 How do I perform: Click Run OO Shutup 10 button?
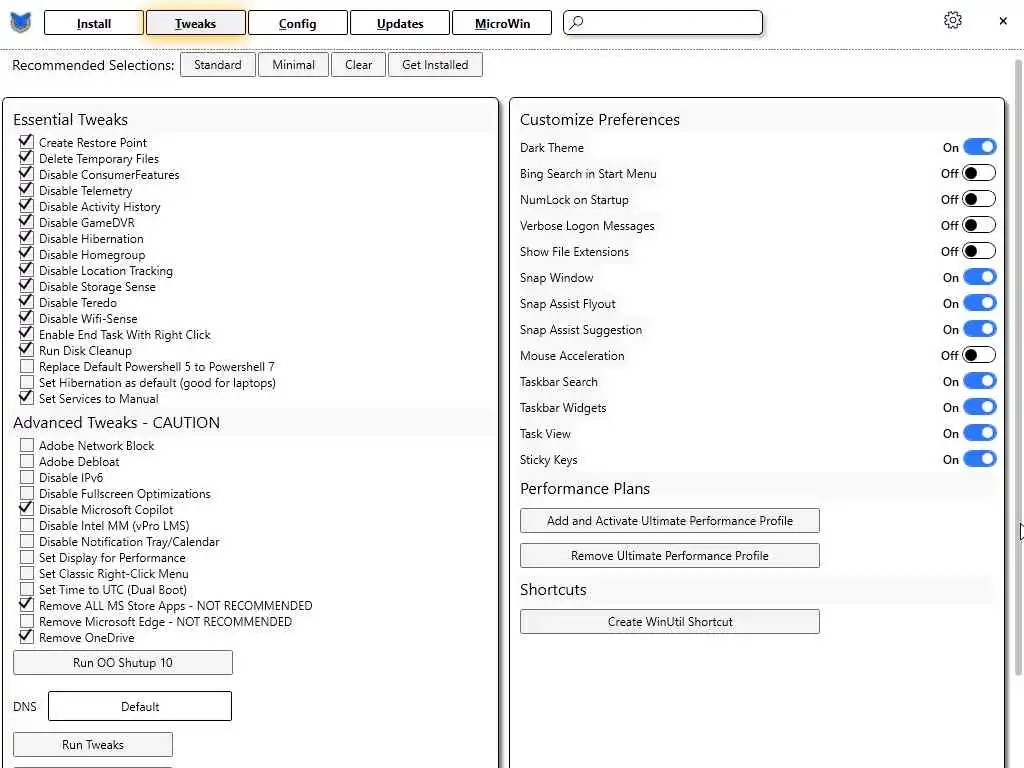pyautogui.click(x=123, y=662)
